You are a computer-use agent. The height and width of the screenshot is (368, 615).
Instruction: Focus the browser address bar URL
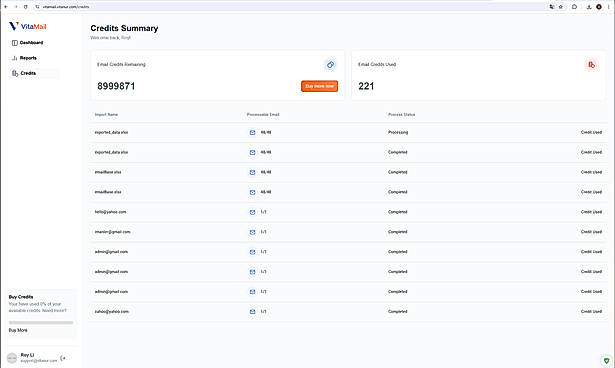pyautogui.click(x=66, y=7)
